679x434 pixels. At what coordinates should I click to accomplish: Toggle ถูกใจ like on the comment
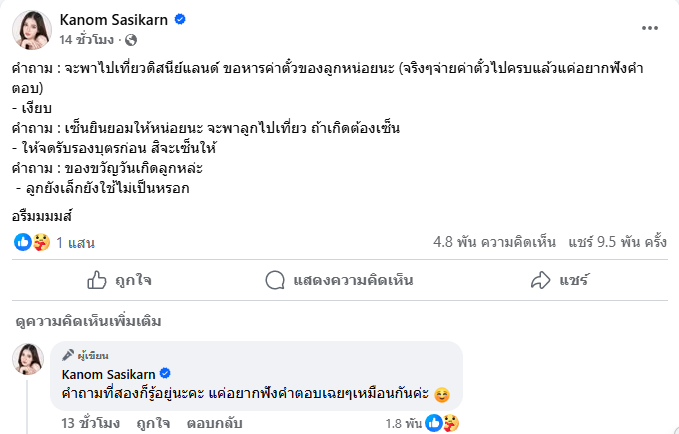click(x=152, y=423)
